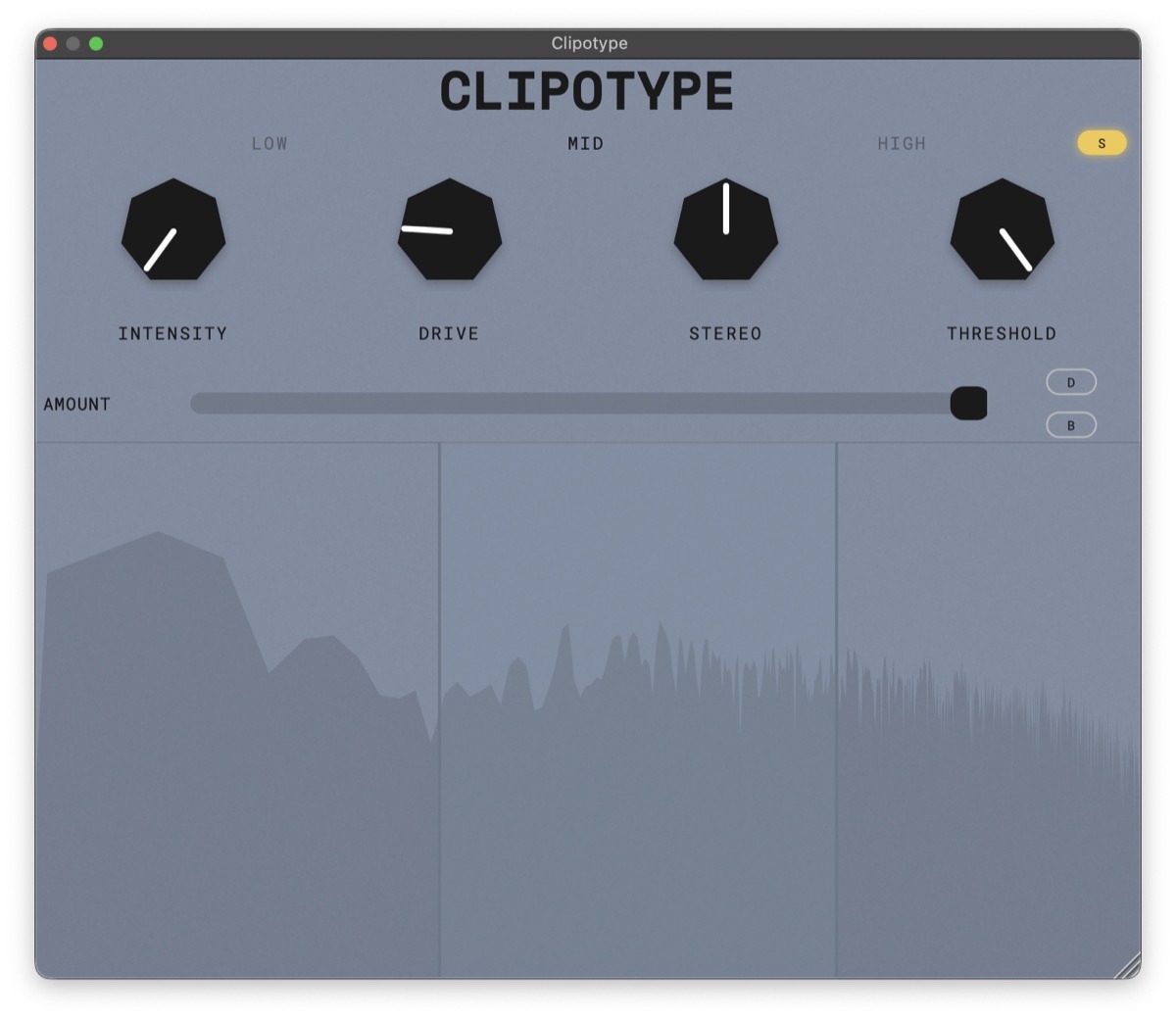Click the DRIVE label
The width and height of the screenshot is (1176, 1020).
[x=449, y=333]
